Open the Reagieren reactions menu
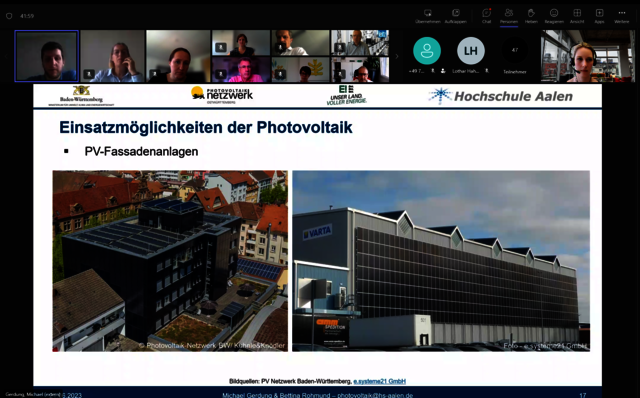 pyautogui.click(x=554, y=16)
